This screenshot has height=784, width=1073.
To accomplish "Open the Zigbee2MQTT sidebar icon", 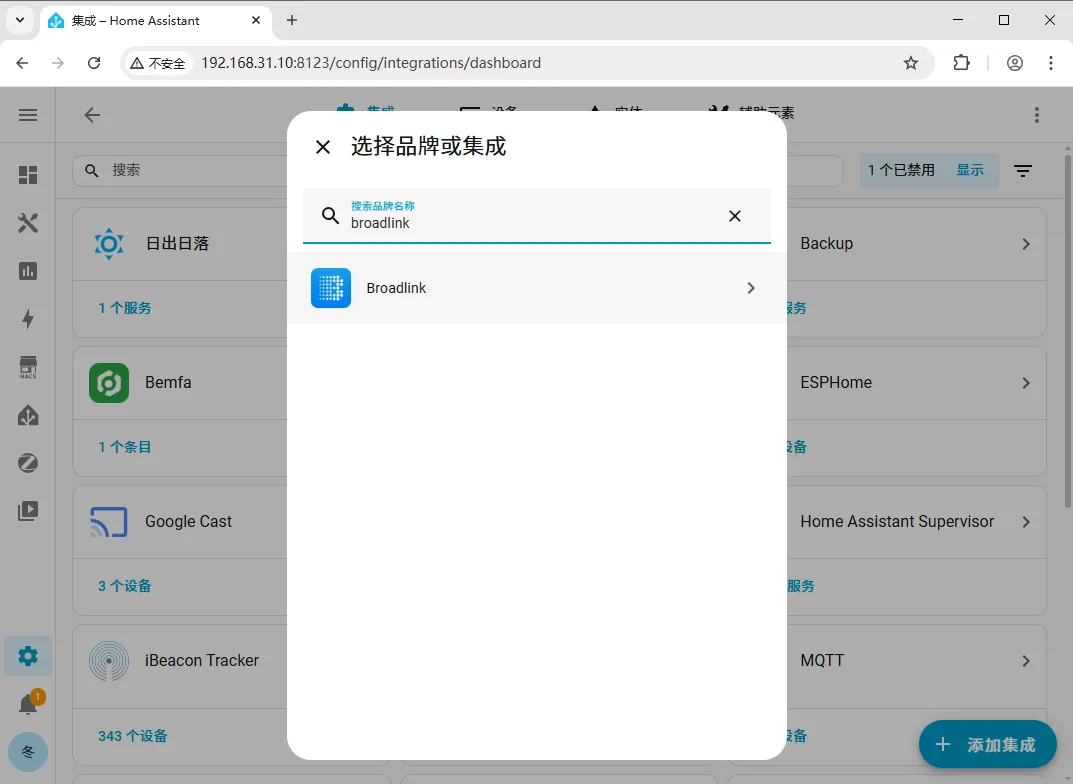I will [x=28, y=463].
